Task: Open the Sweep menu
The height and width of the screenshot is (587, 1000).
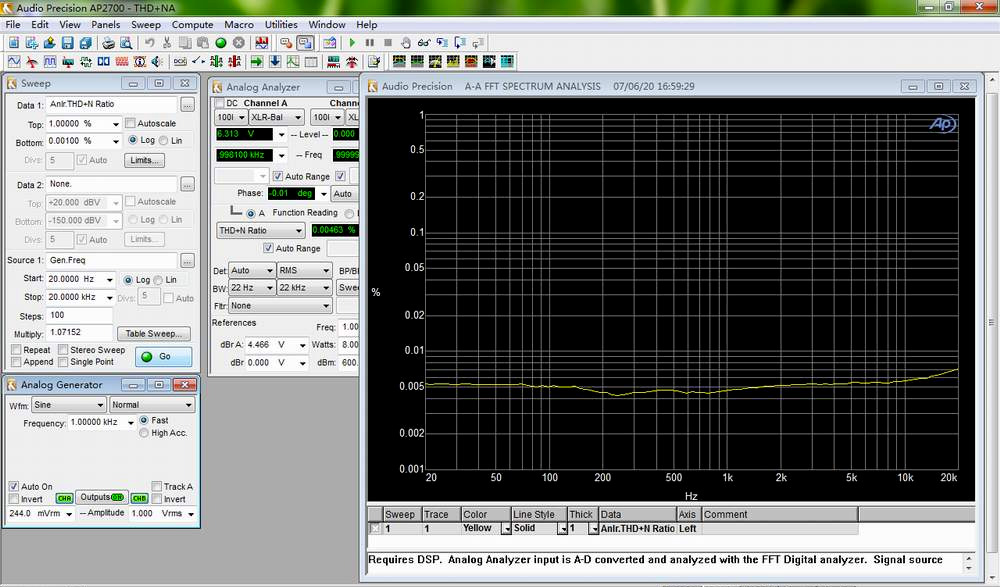Action: click(146, 24)
